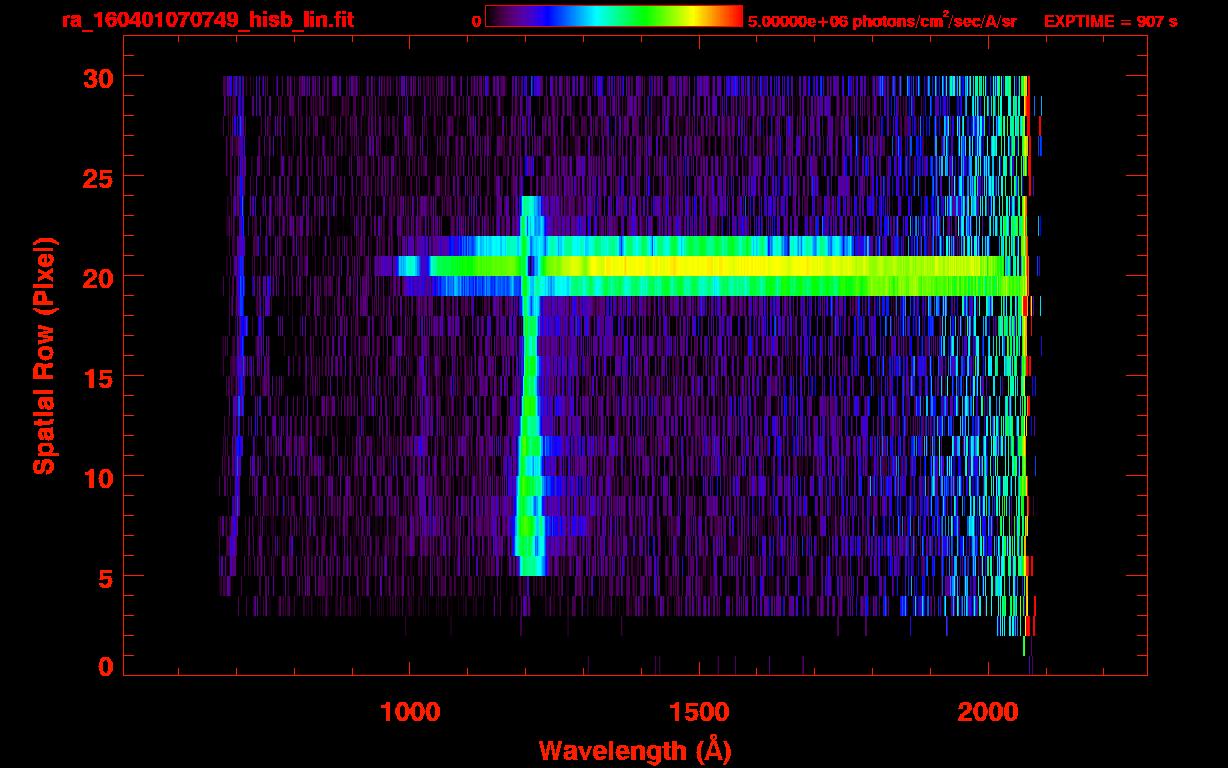Click the spatial row tick label 20
1228x768 pixels.
point(99,277)
